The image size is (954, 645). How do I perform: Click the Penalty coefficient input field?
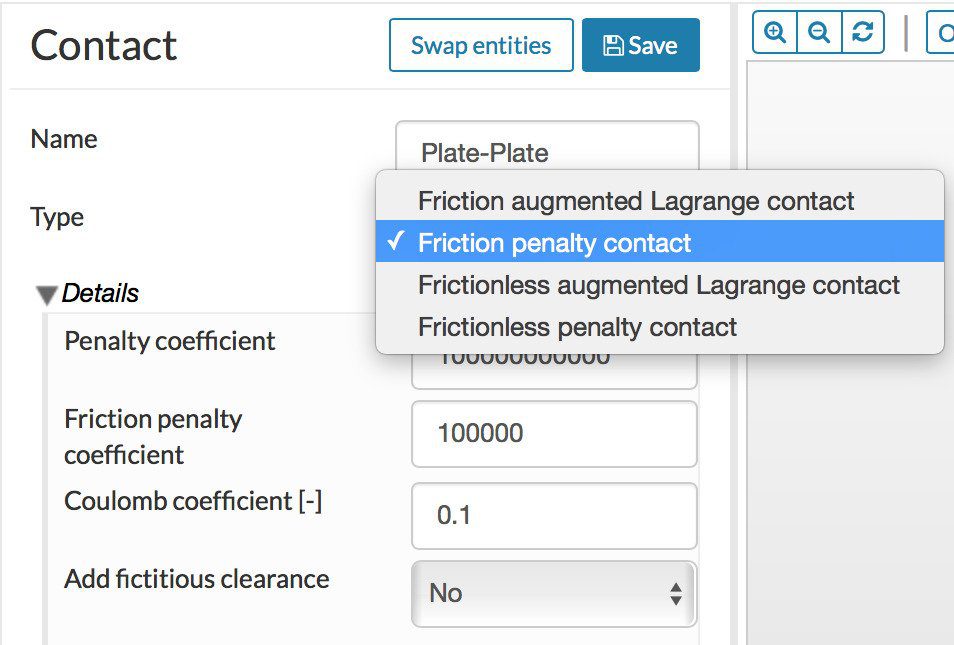(554, 368)
